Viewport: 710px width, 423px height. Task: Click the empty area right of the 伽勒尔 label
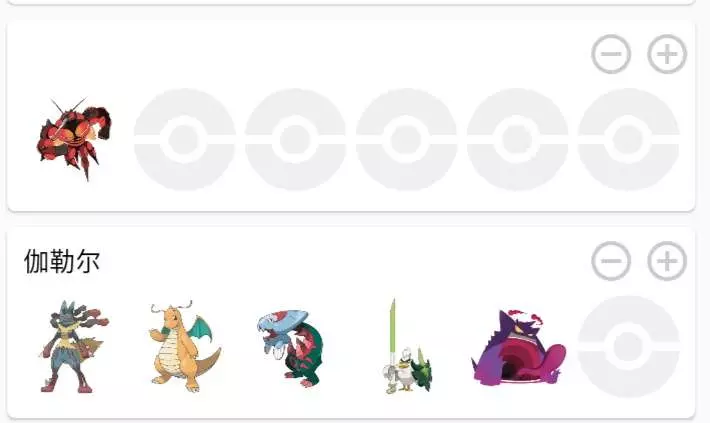344,261
